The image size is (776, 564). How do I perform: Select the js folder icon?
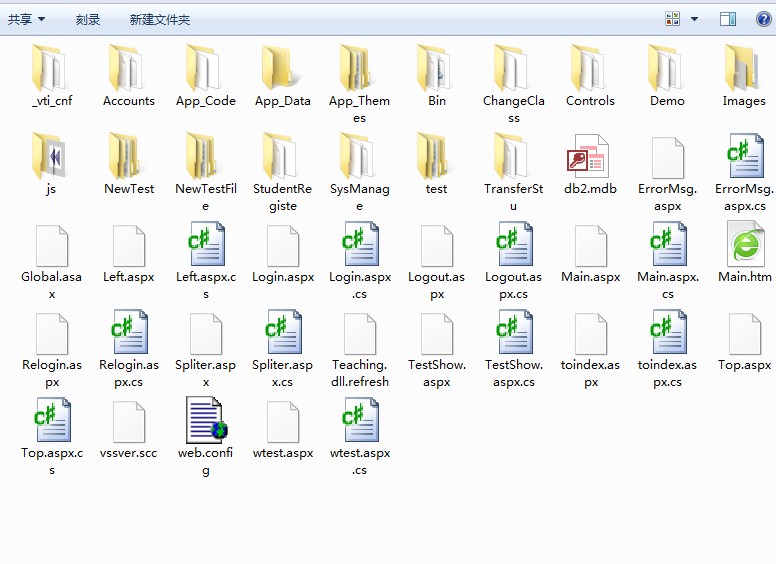coord(49,156)
